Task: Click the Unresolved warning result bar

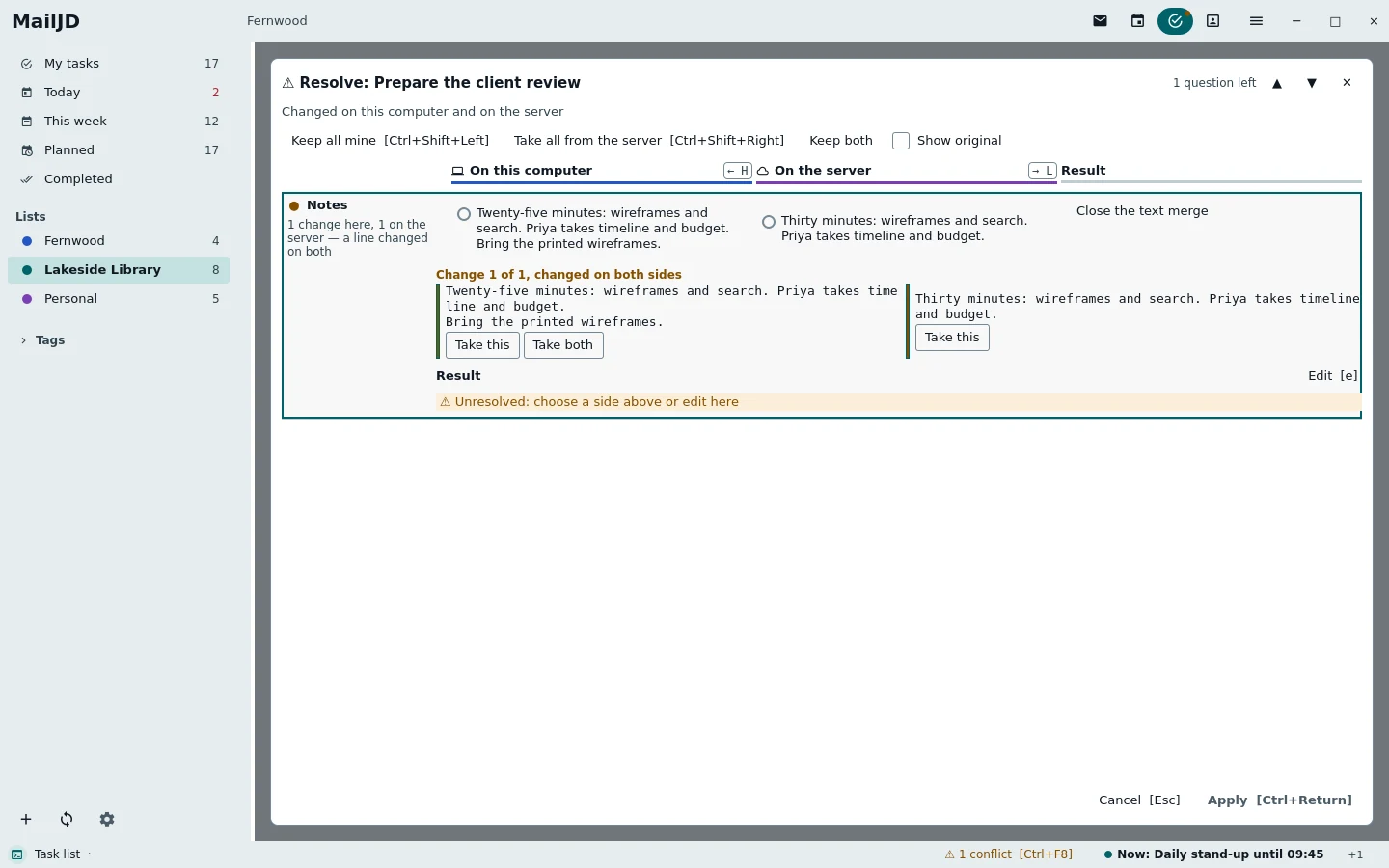Action: (x=898, y=402)
